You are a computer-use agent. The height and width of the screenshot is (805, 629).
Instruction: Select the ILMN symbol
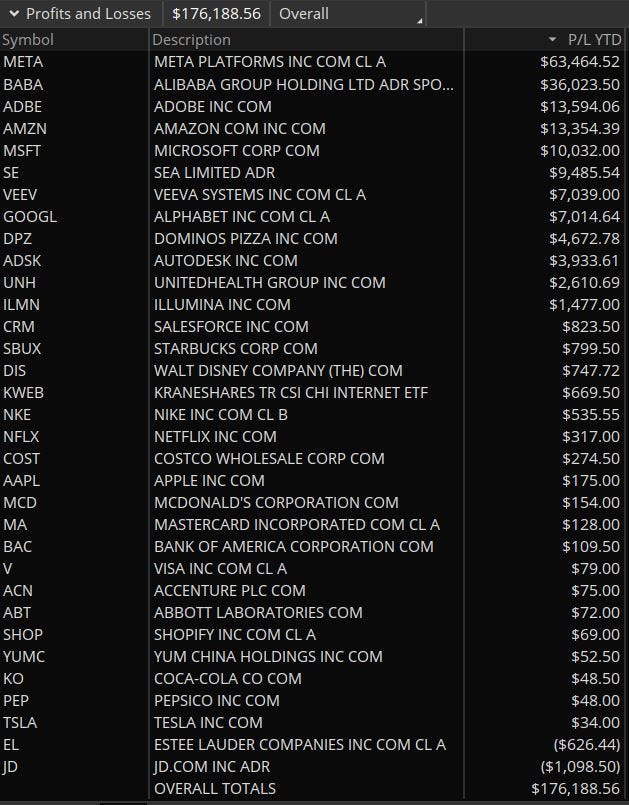pos(21,305)
